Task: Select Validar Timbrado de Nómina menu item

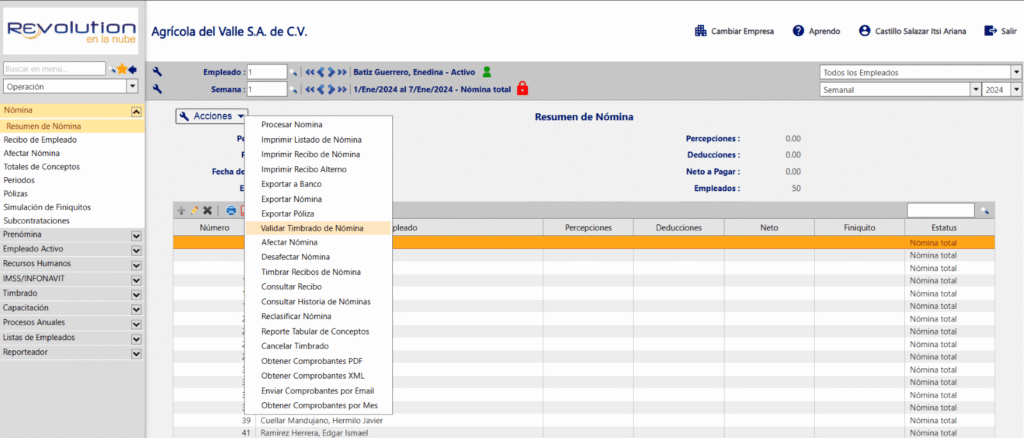Action: point(312,228)
